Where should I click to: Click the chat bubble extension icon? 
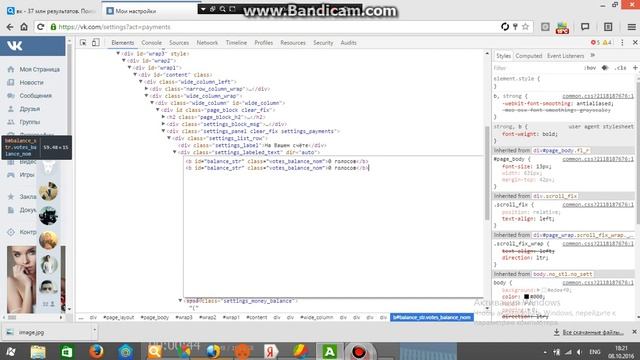tap(585, 27)
